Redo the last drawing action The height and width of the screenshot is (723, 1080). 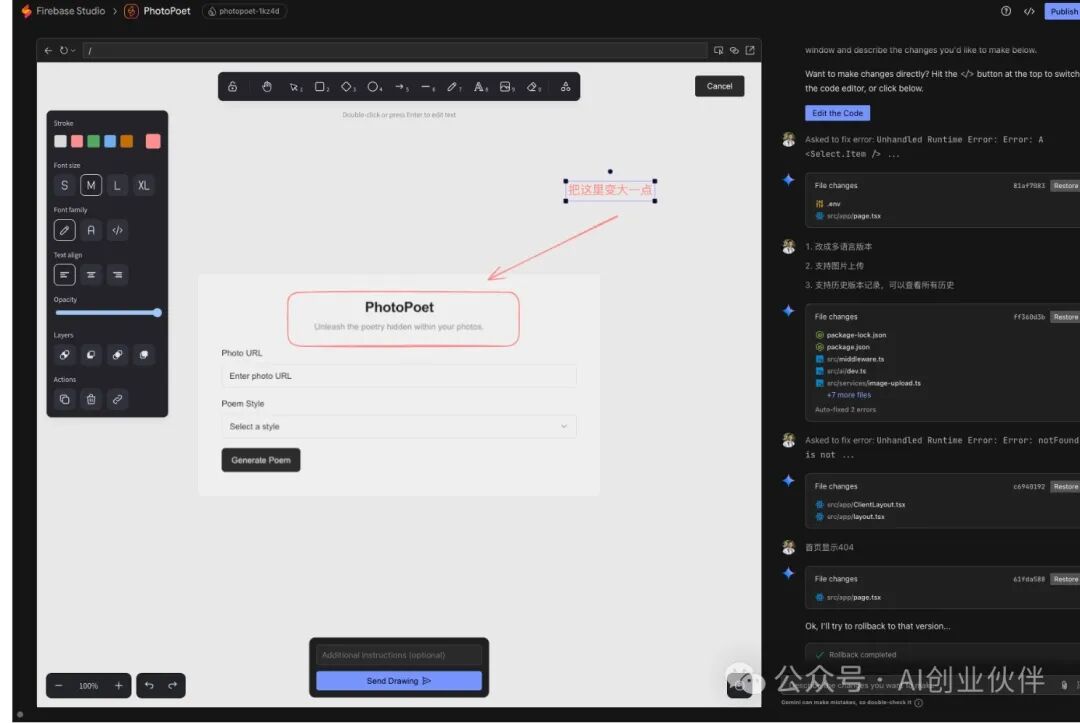point(172,686)
